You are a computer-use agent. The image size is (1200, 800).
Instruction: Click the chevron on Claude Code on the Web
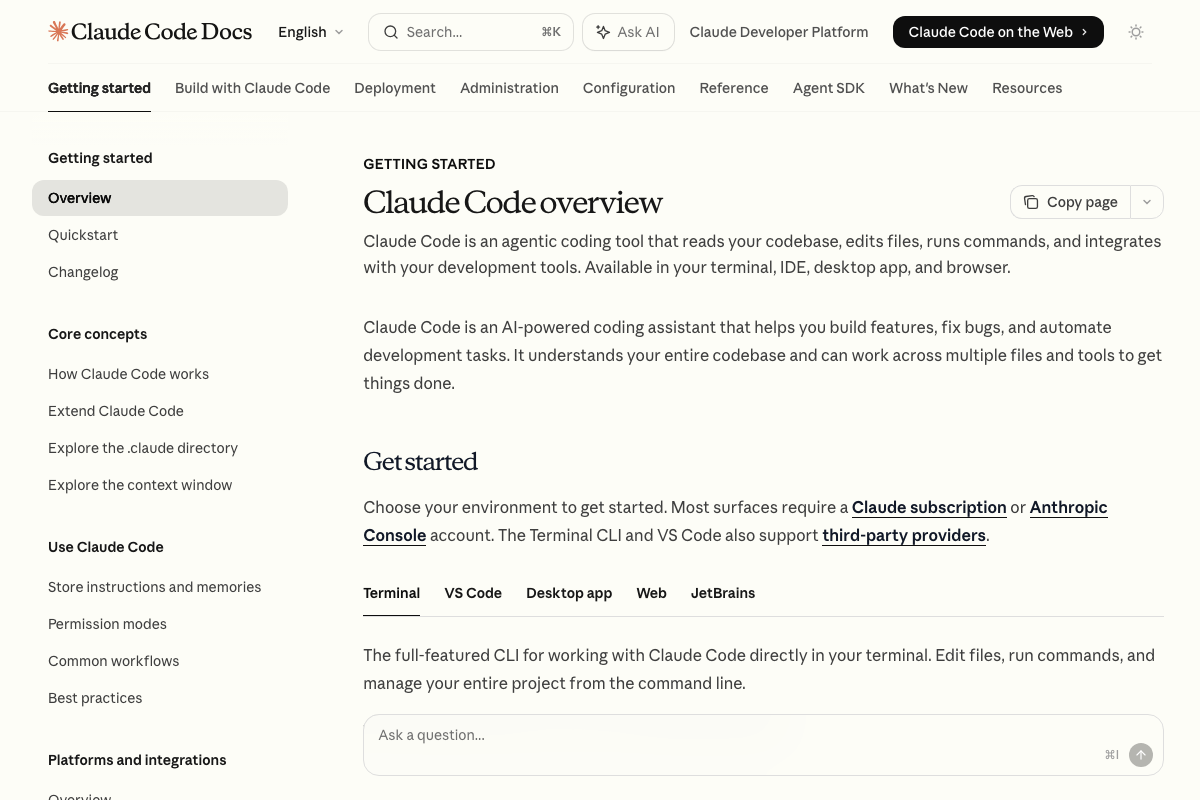tap(1084, 32)
